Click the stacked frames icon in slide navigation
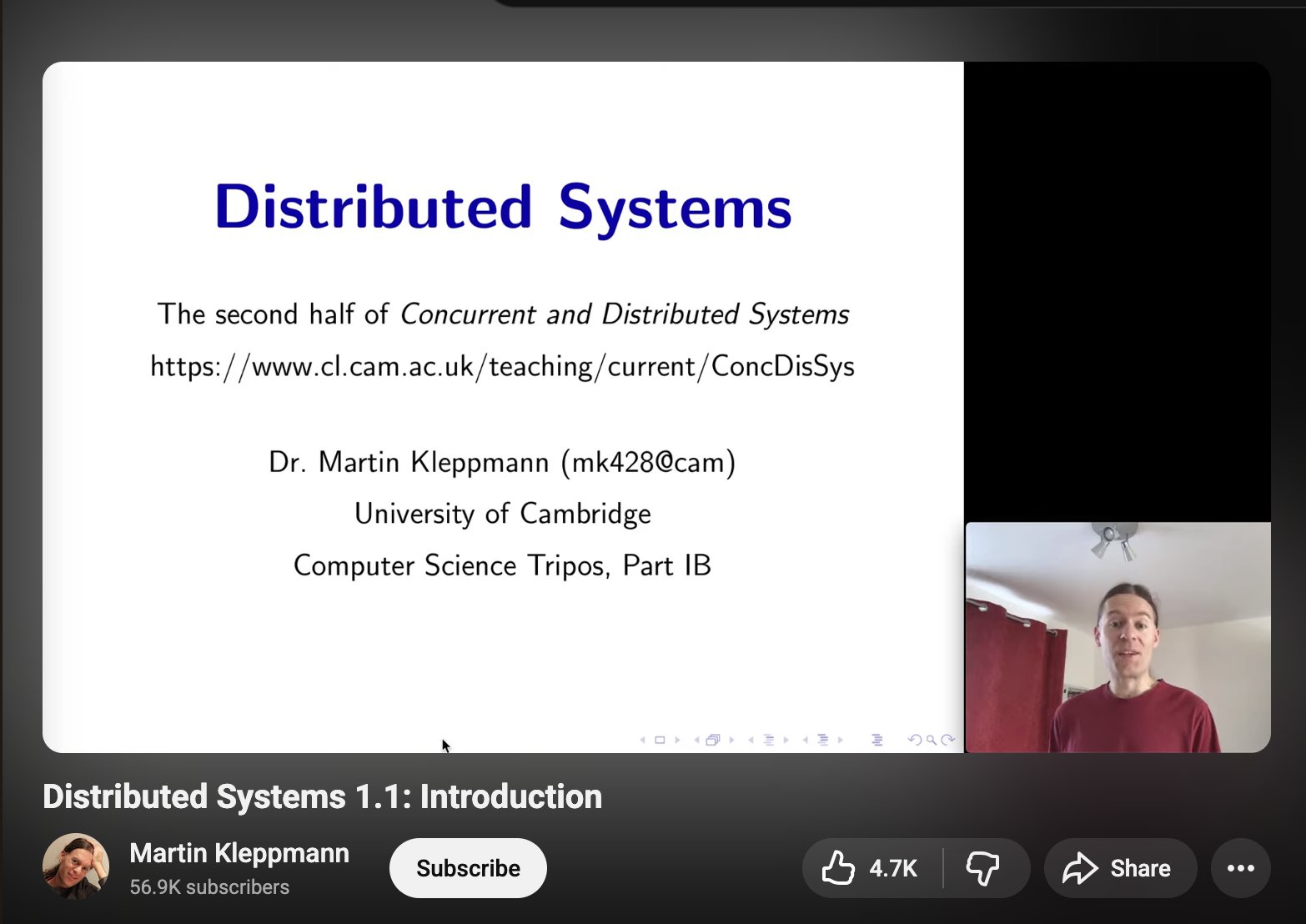This screenshot has width=1306, height=924. [713, 740]
